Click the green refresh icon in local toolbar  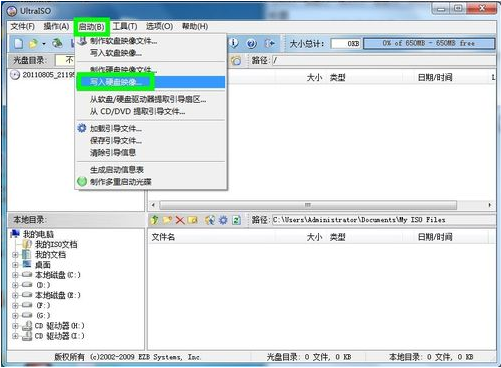pos(236,220)
